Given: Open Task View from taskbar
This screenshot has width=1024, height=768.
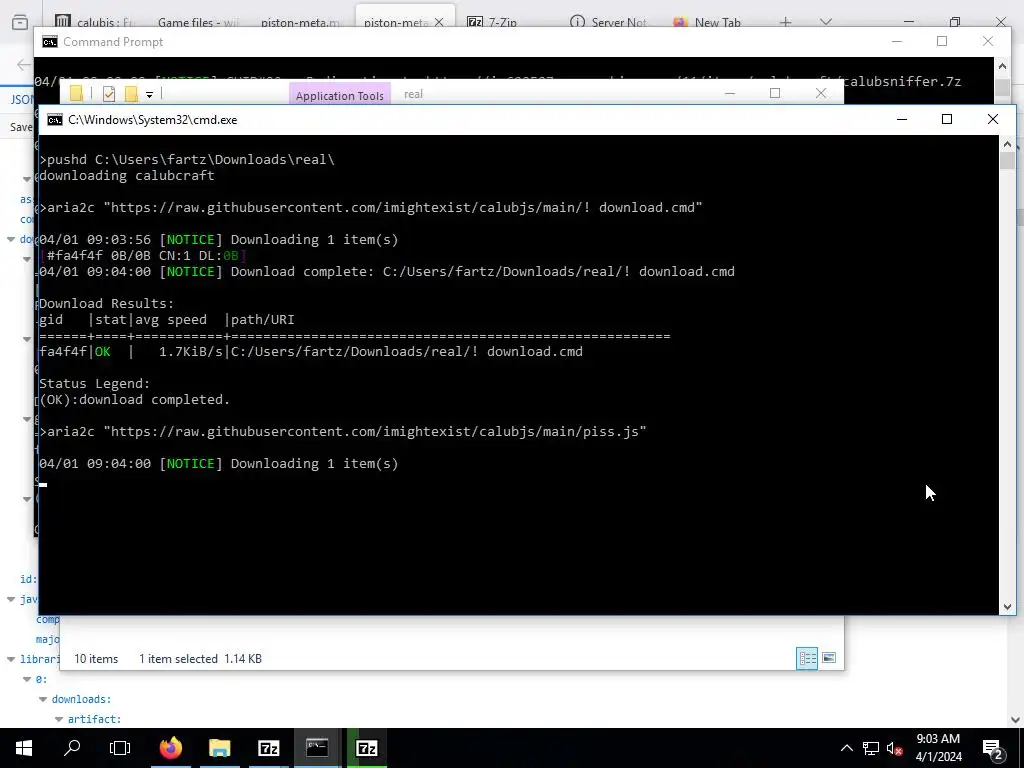Looking at the screenshot, I should (120, 748).
